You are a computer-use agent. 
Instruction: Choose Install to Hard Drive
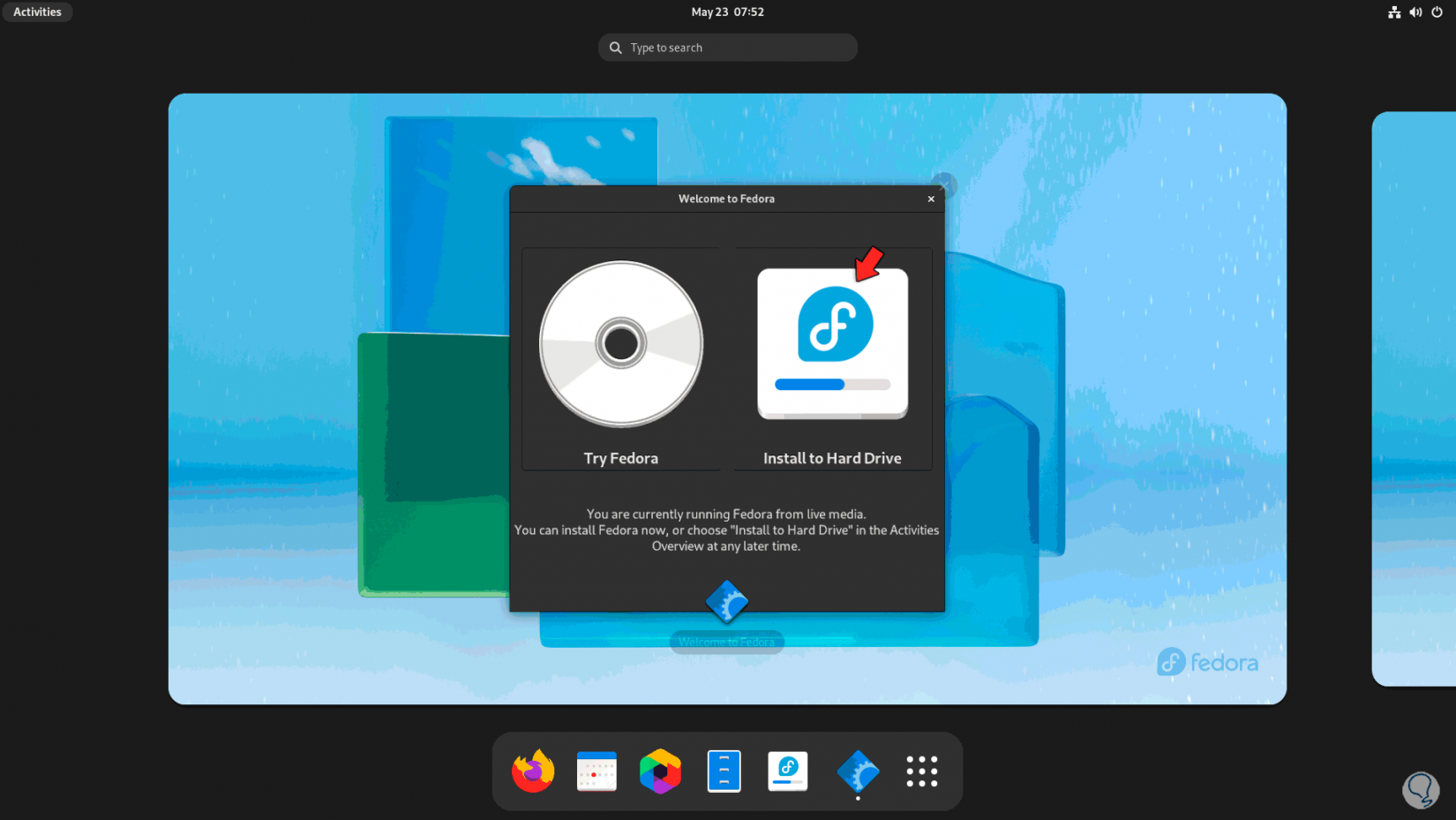click(833, 359)
